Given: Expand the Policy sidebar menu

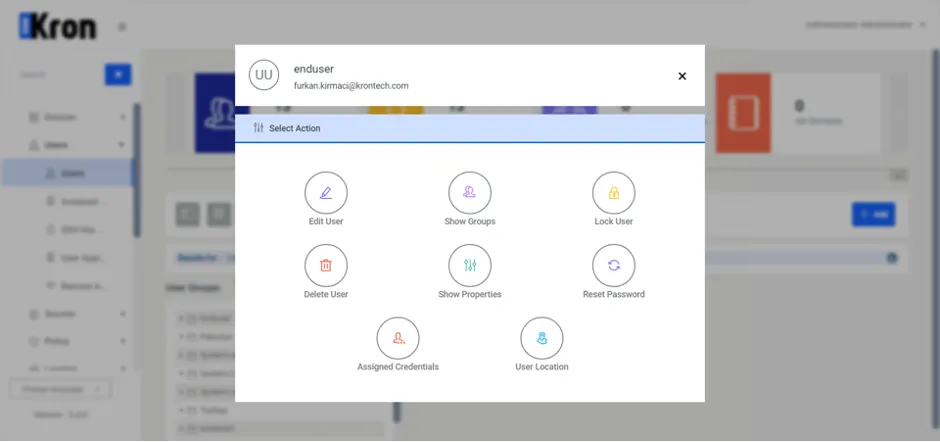Looking at the screenshot, I should [x=77, y=341].
